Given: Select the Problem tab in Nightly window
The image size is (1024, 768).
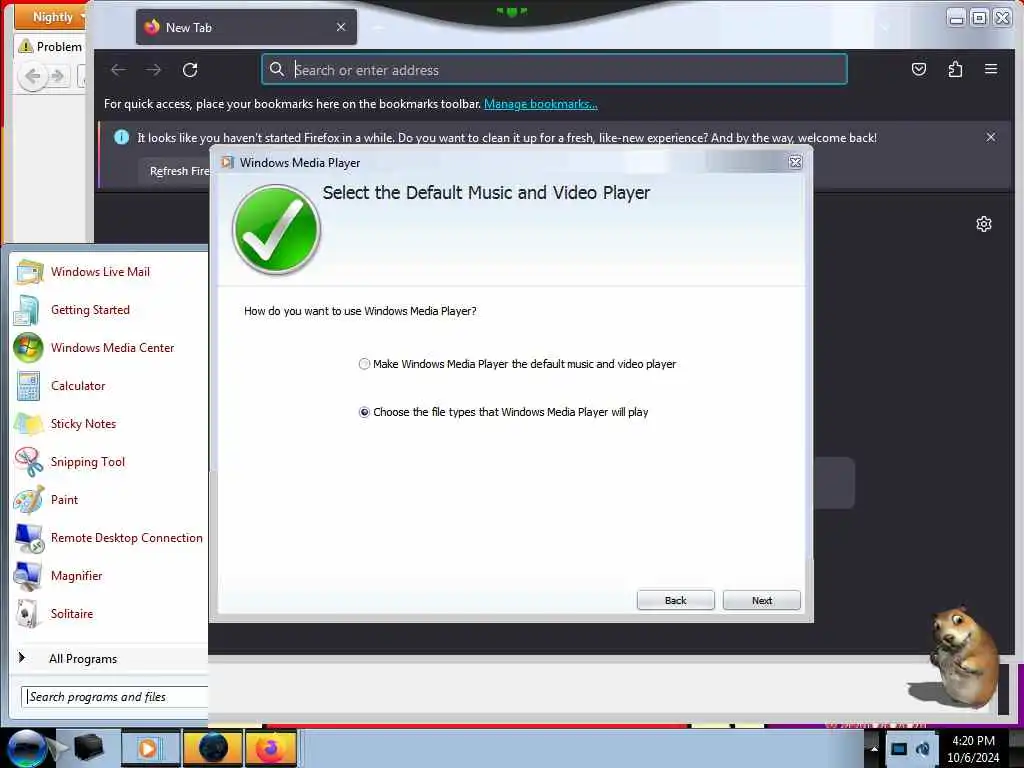Looking at the screenshot, I should tap(50, 46).
